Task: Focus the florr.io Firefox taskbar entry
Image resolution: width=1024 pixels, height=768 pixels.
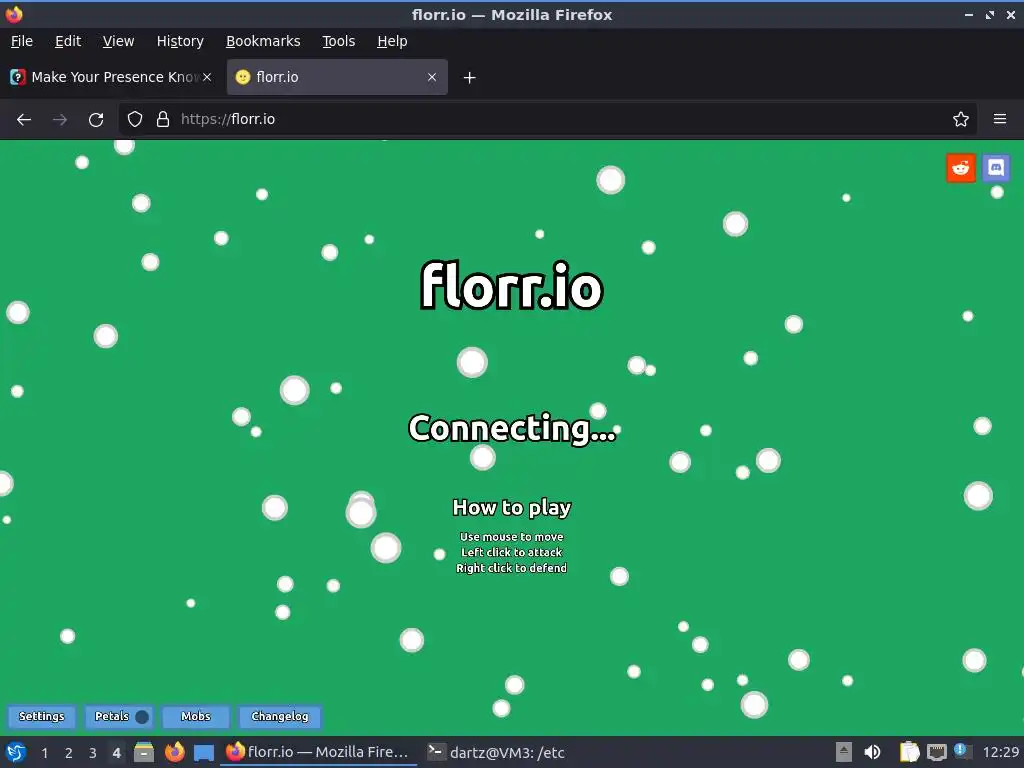Action: [x=319, y=752]
